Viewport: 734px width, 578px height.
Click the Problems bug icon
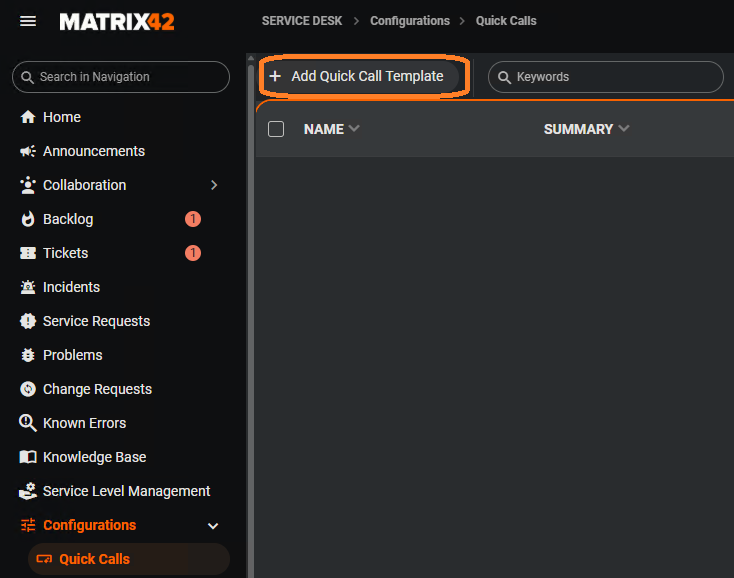coord(28,355)
